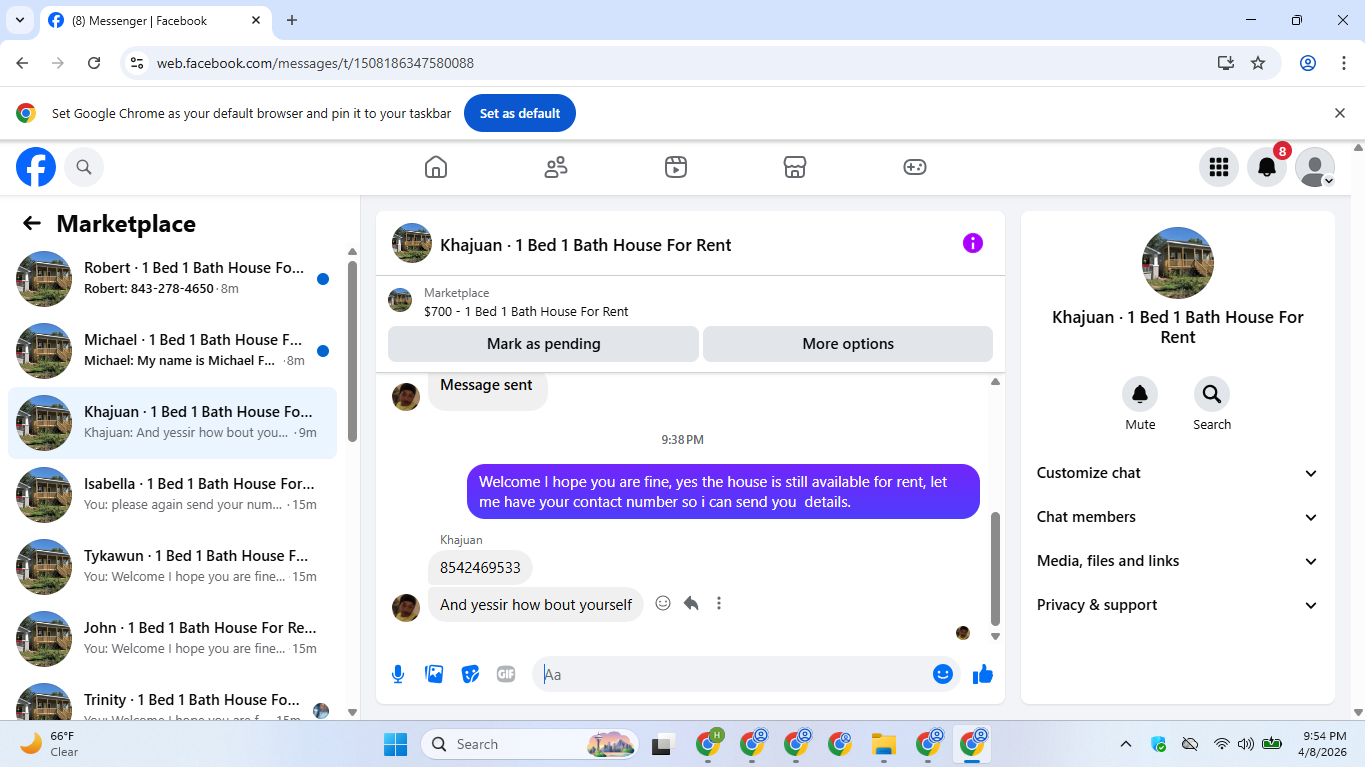This screenshot has height=767, width=1365.
Task: Open the Marketplace storefront icon
Action: (x=795, y=167)
